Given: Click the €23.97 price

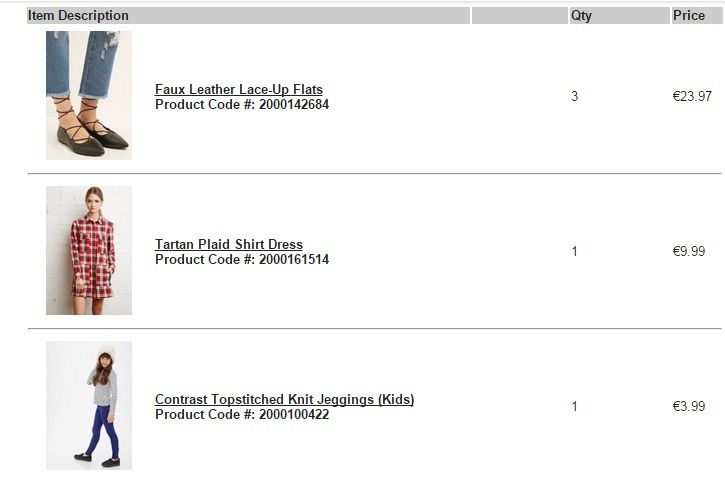Looking at the screenshot, I should pyautogui.click(x=692, y=97).
